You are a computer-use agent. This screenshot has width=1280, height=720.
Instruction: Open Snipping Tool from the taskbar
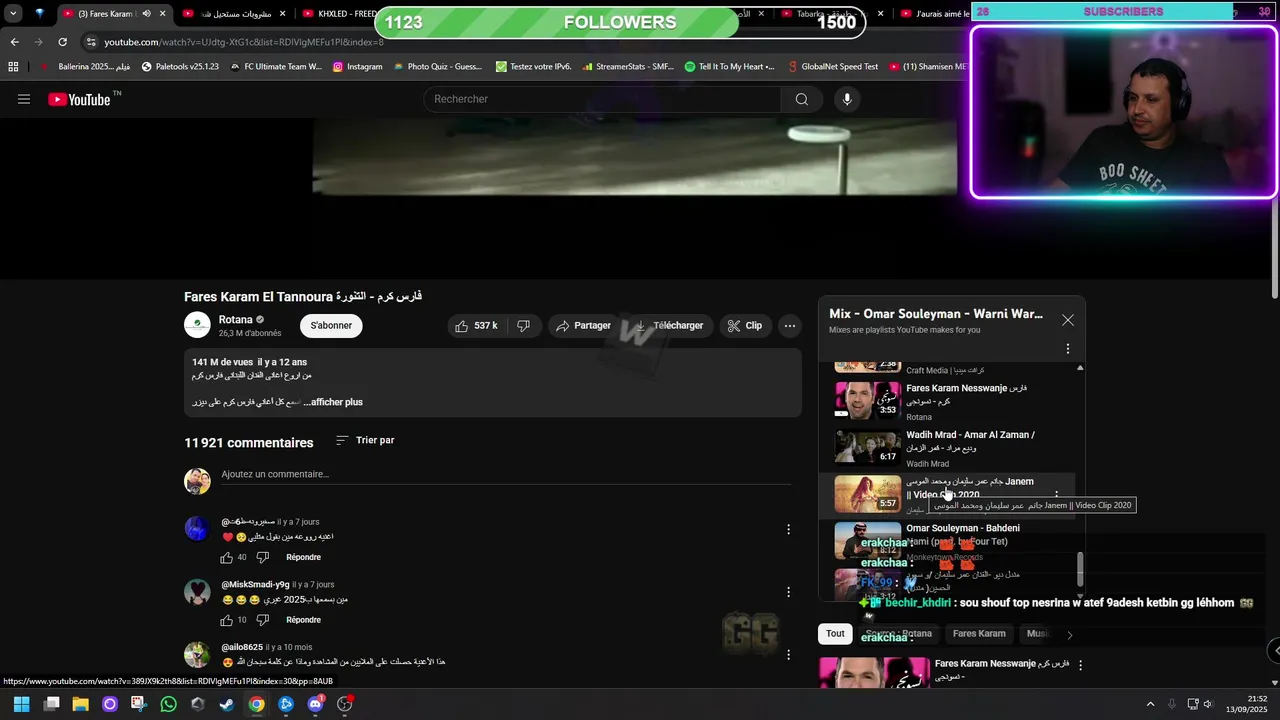[x=138, y=704]
